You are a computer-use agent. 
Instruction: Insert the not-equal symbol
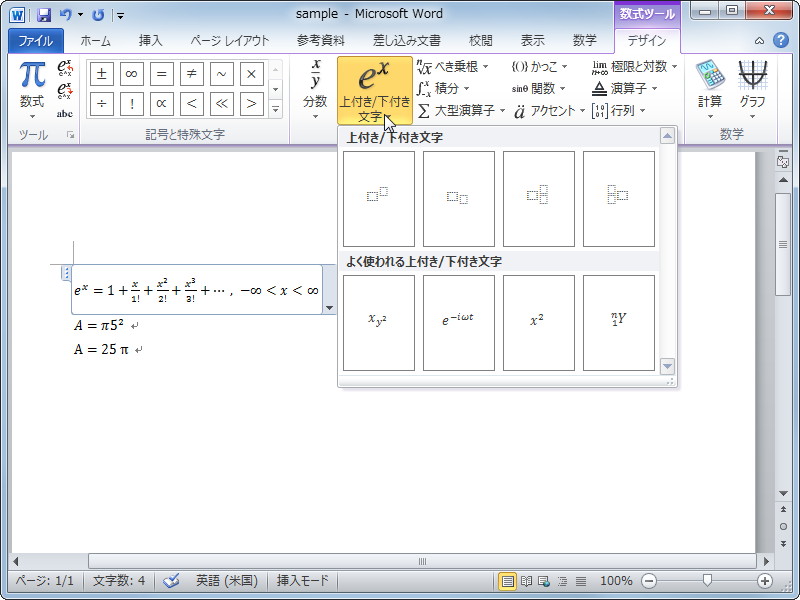click(x=192, y=72)
